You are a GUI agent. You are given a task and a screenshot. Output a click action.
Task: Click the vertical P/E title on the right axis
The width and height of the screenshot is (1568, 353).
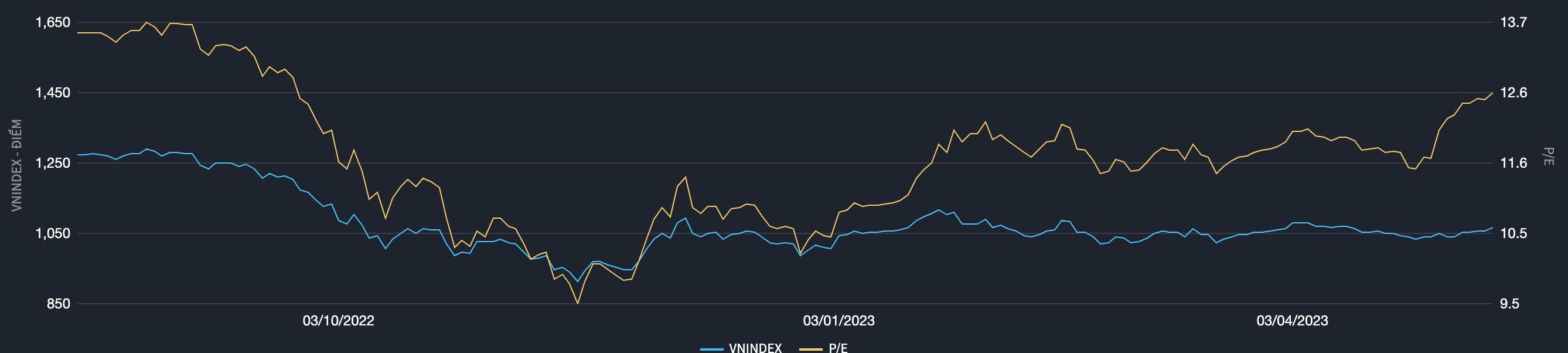click(x=1549, y=157)
